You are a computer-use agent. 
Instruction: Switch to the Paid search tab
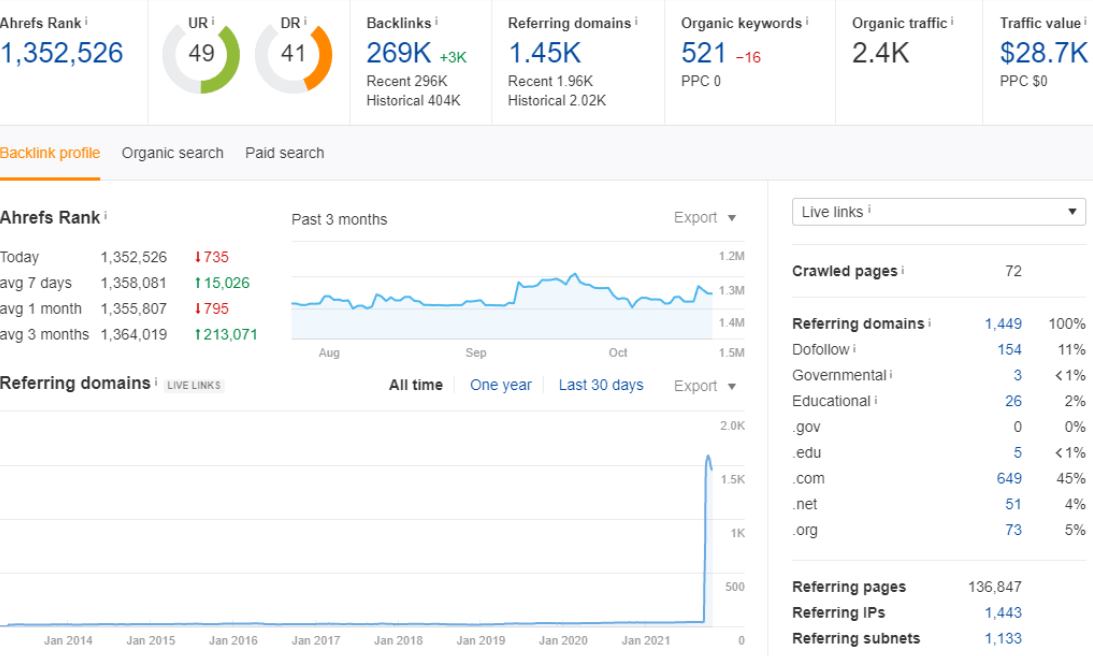tap(284, 153)
